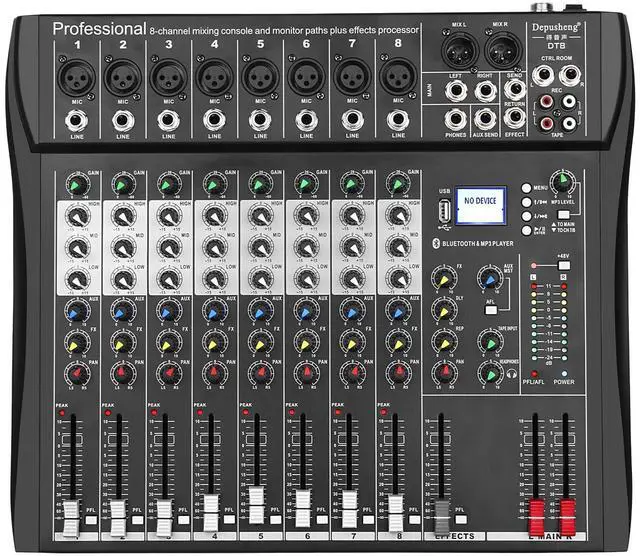Image resolution: width=640 pixels, height=556 pixels.
Task: Toggle the channel 8 PFL button
Action: point(414,519)
